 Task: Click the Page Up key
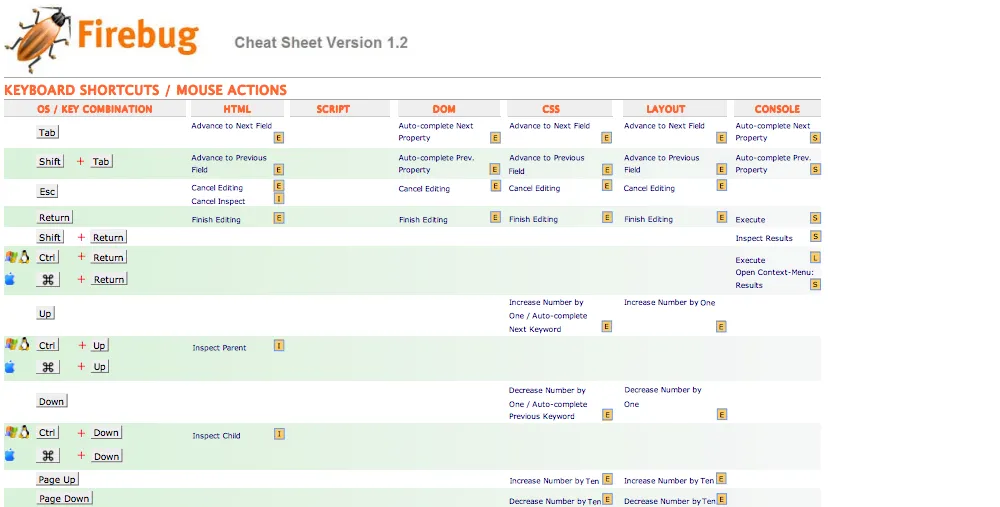(x=57, y=480)
